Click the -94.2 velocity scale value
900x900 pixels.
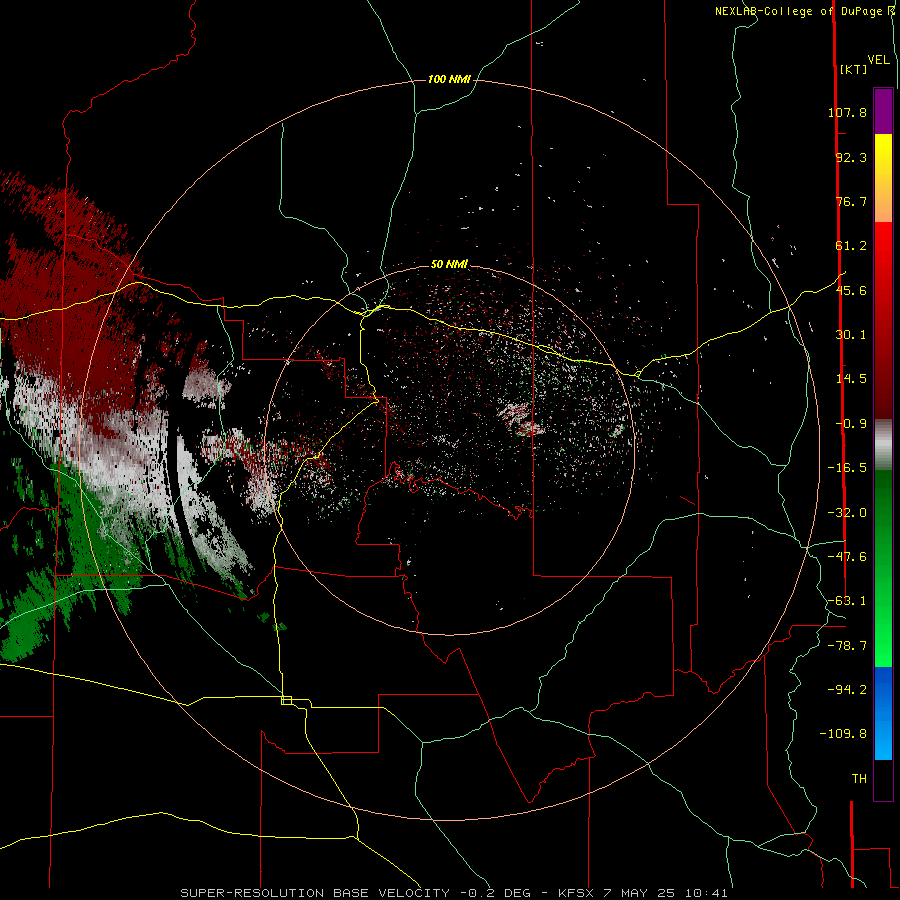[847, 690]
